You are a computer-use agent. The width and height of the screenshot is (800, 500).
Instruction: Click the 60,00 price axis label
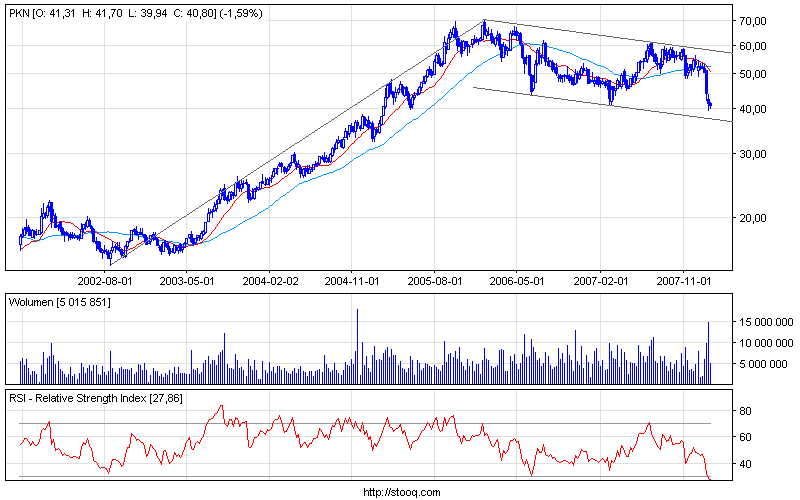[x=753, y=46]
